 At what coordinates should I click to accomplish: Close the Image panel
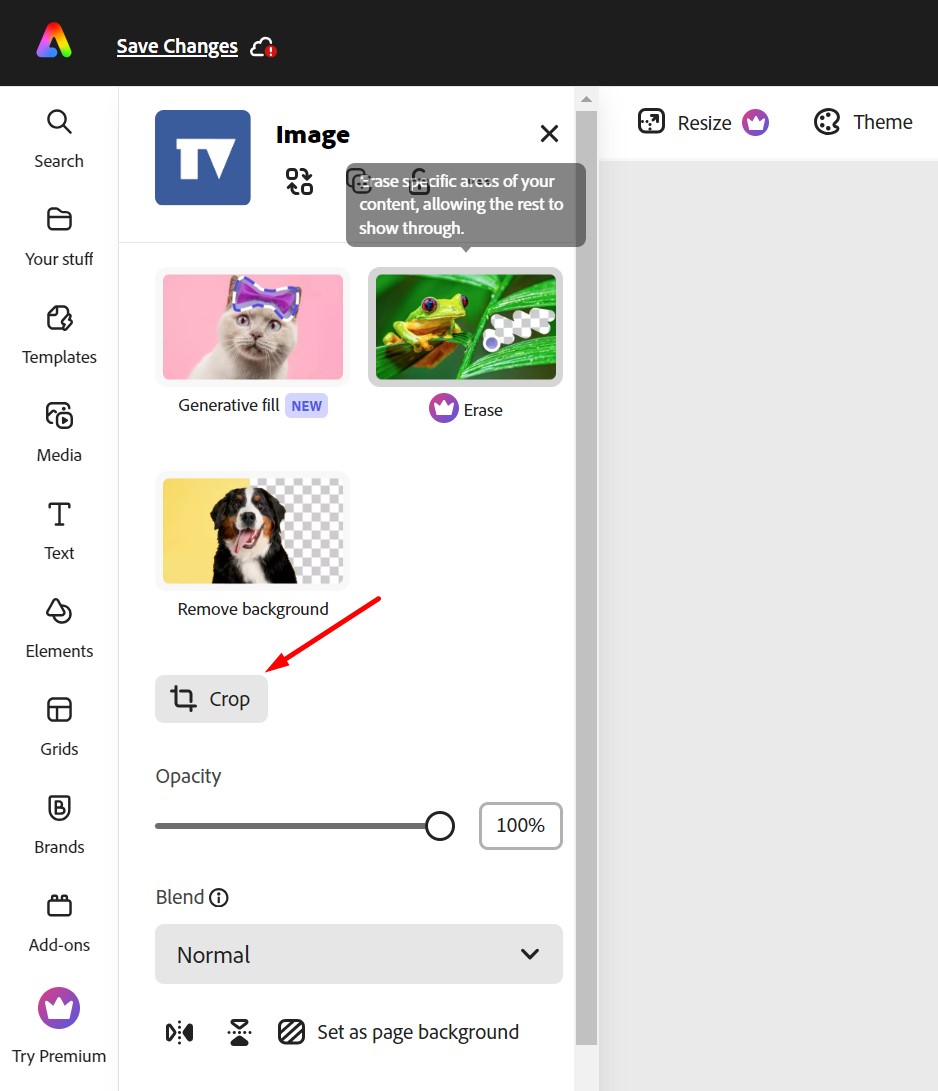[549, 134]
